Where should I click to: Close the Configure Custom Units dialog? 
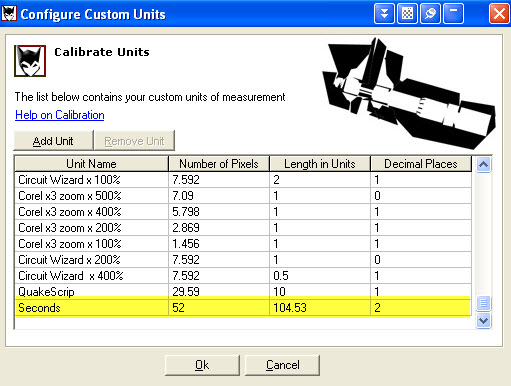point(499,14)
